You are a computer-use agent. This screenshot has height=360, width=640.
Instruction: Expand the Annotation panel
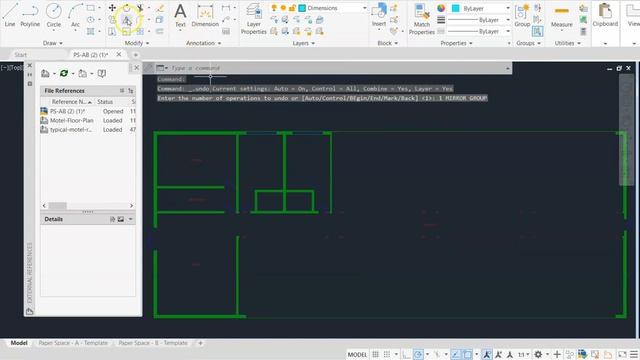coord(203,43)
